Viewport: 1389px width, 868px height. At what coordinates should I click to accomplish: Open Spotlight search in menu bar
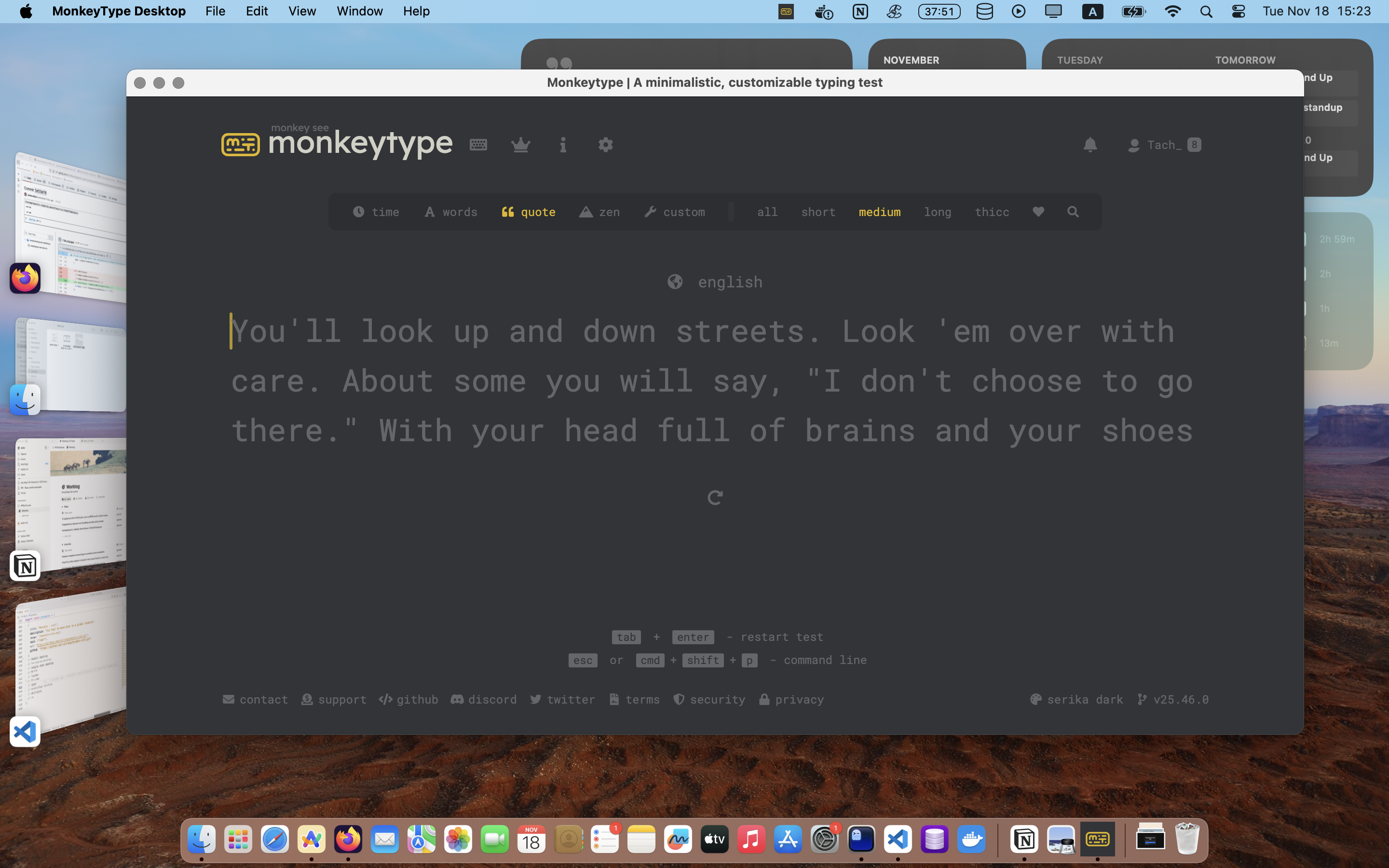1206,11
